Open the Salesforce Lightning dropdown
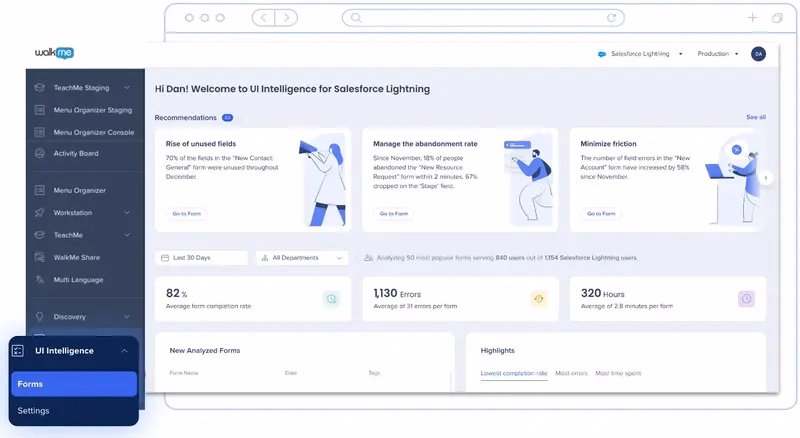Screen dimensions: 800x438 coord(640,54)
